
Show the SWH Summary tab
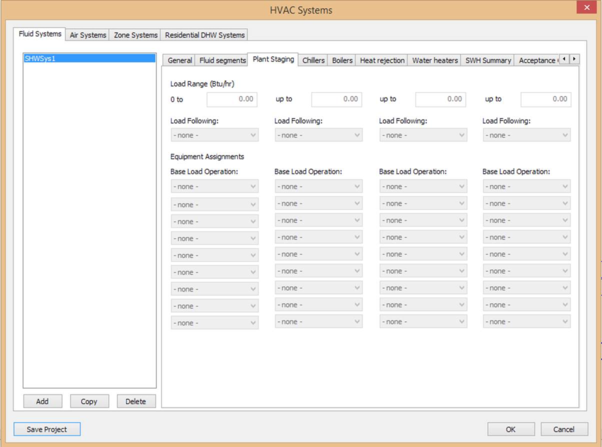[488, 61]
